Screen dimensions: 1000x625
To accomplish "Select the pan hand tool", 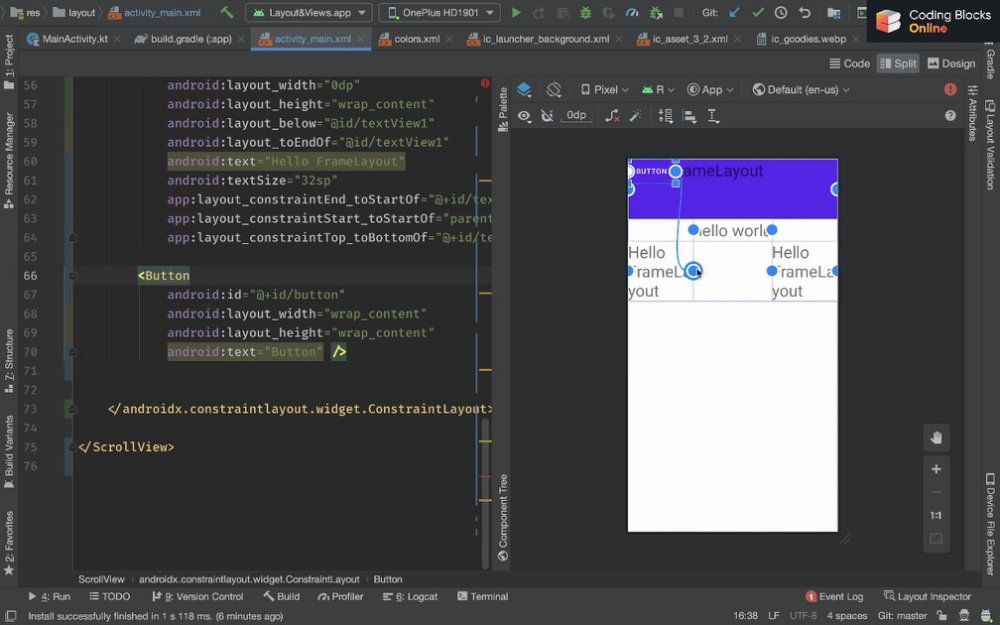I will pyautogui.click(x=936, y=438).
